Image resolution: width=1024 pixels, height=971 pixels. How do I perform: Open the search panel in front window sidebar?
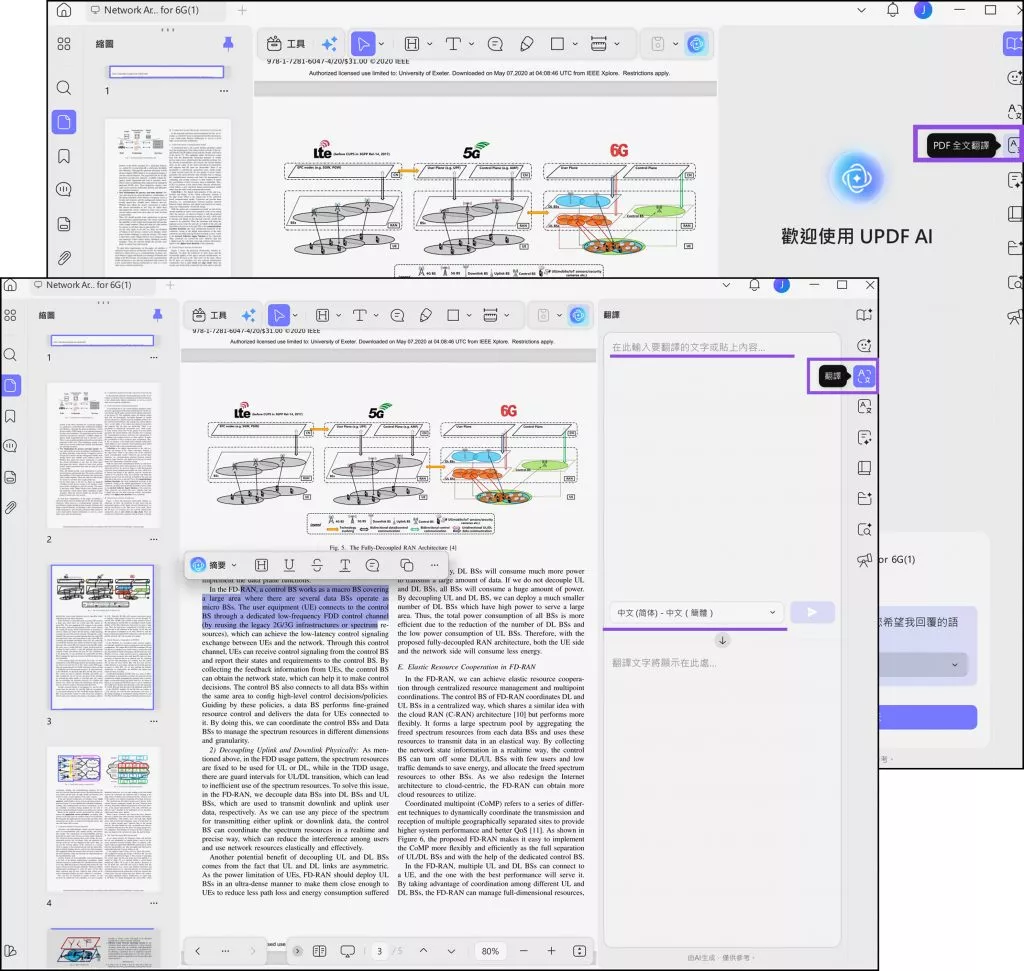coord(10,355)
